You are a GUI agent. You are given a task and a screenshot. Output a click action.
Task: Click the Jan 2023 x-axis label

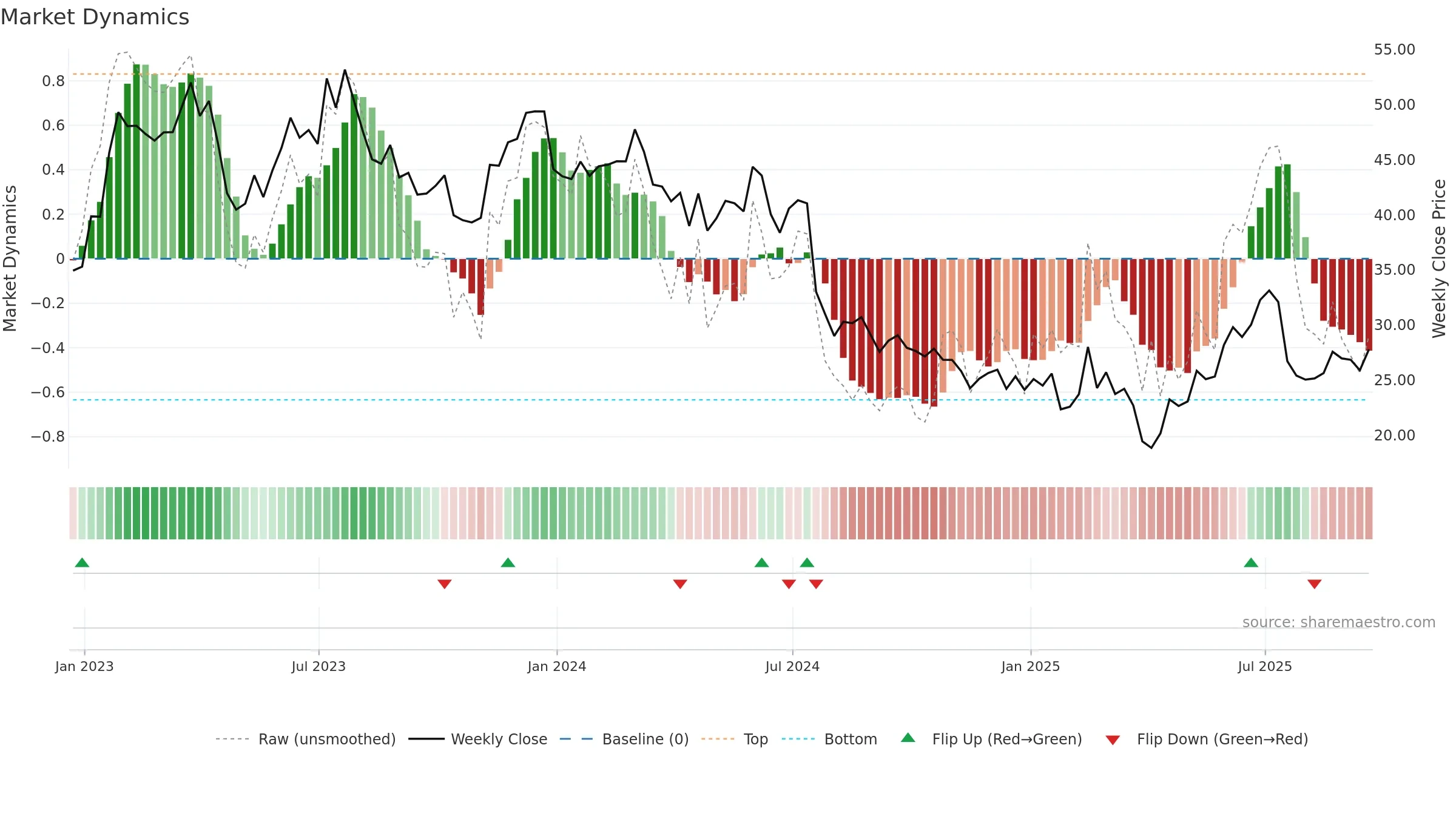(84, 666)
